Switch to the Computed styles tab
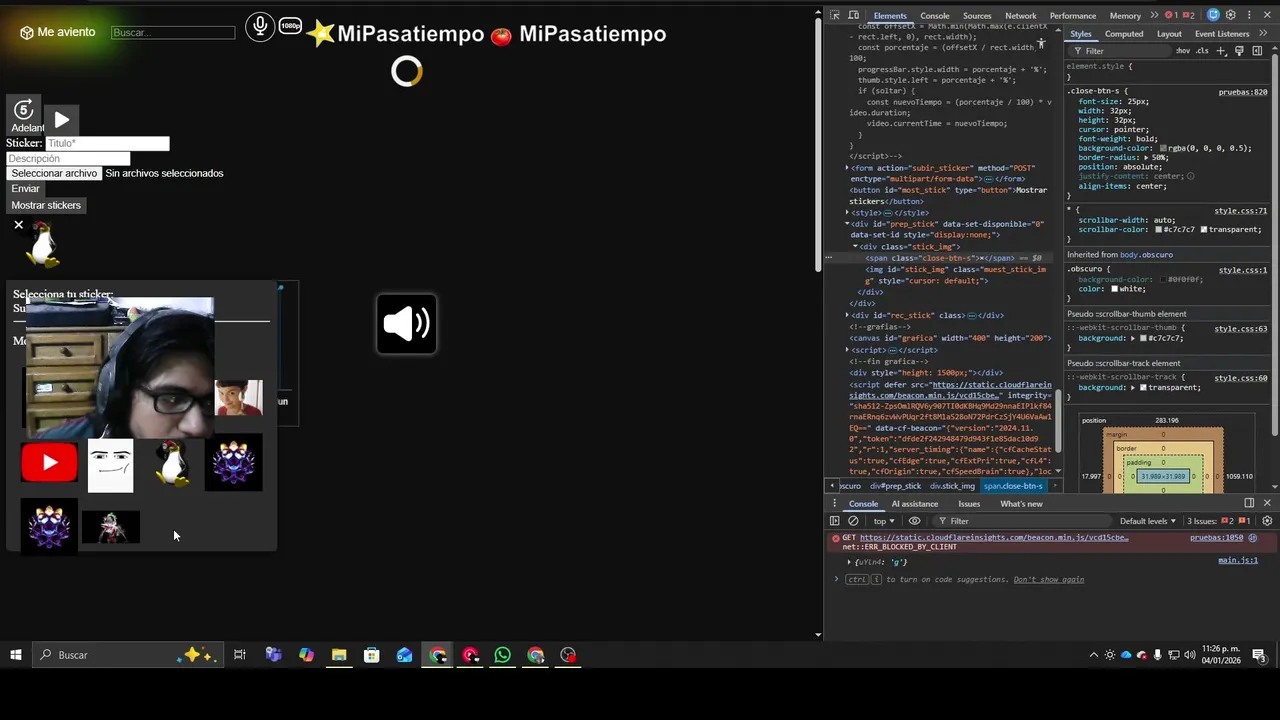 click(x=1124, y=34)
